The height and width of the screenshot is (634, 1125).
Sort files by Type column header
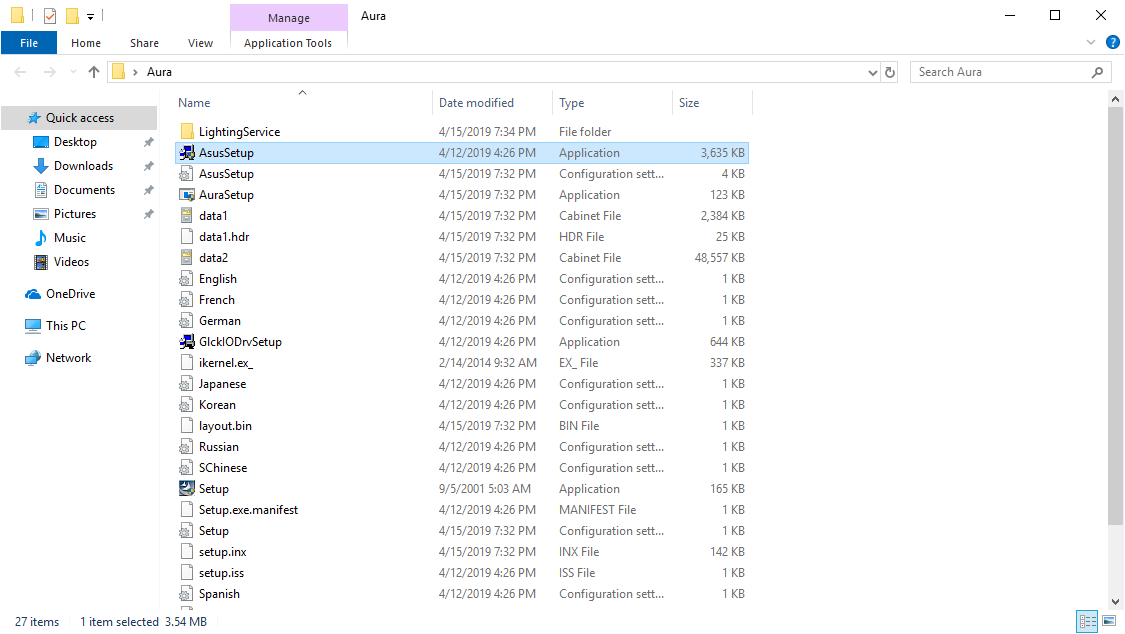tap(613, 103)
